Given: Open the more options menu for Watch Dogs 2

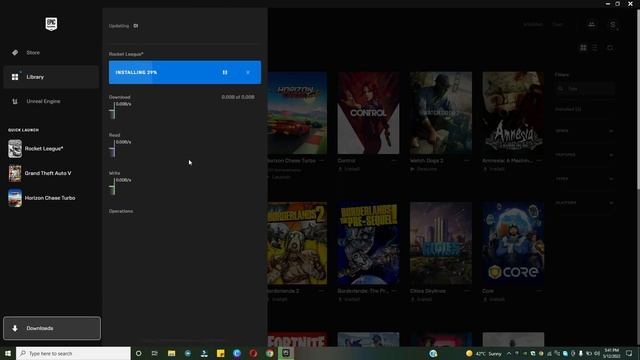Looking at the screenshot, I should coord(467,161).
